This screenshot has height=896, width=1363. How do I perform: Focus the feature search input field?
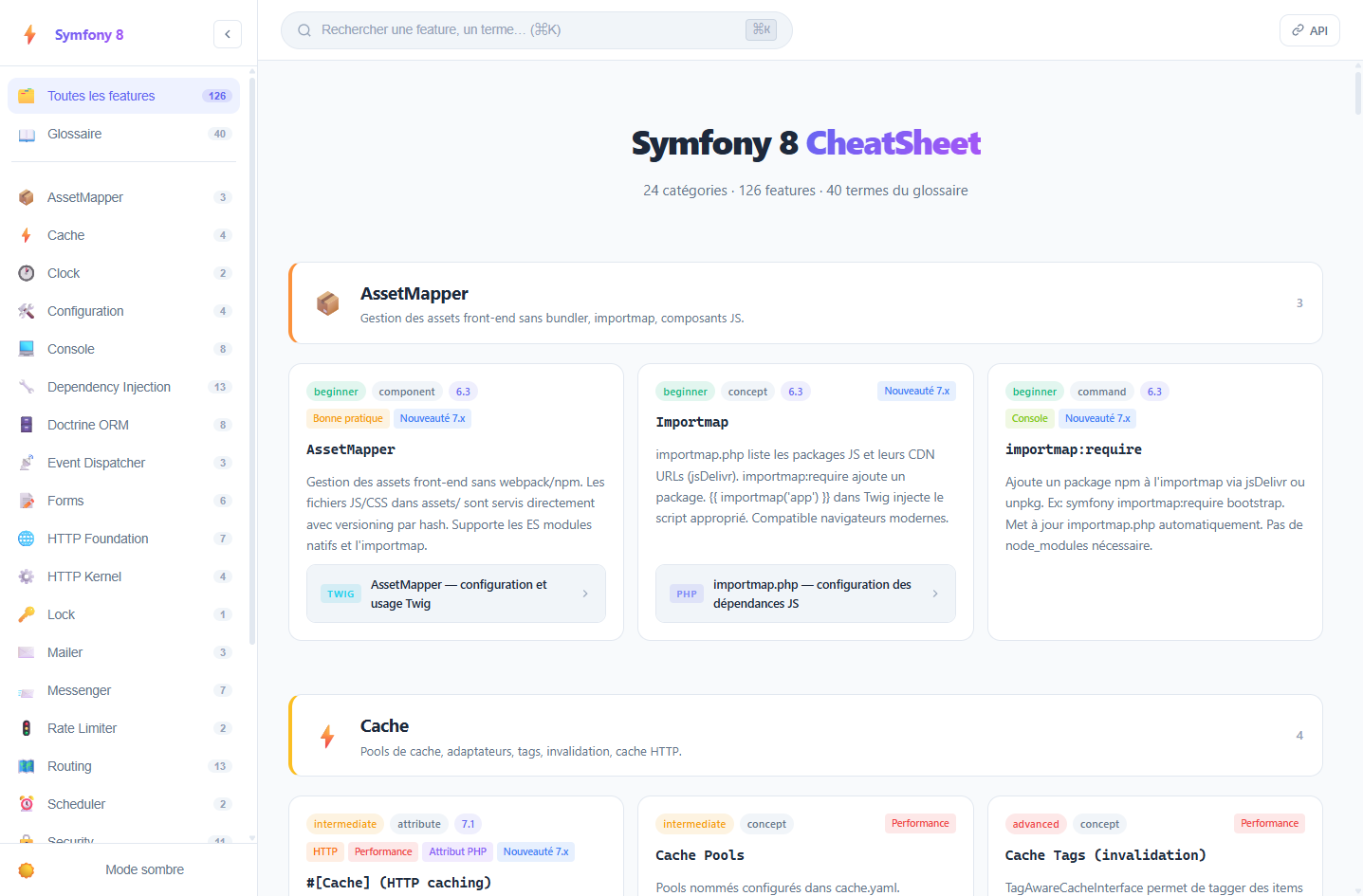point(536,30)
